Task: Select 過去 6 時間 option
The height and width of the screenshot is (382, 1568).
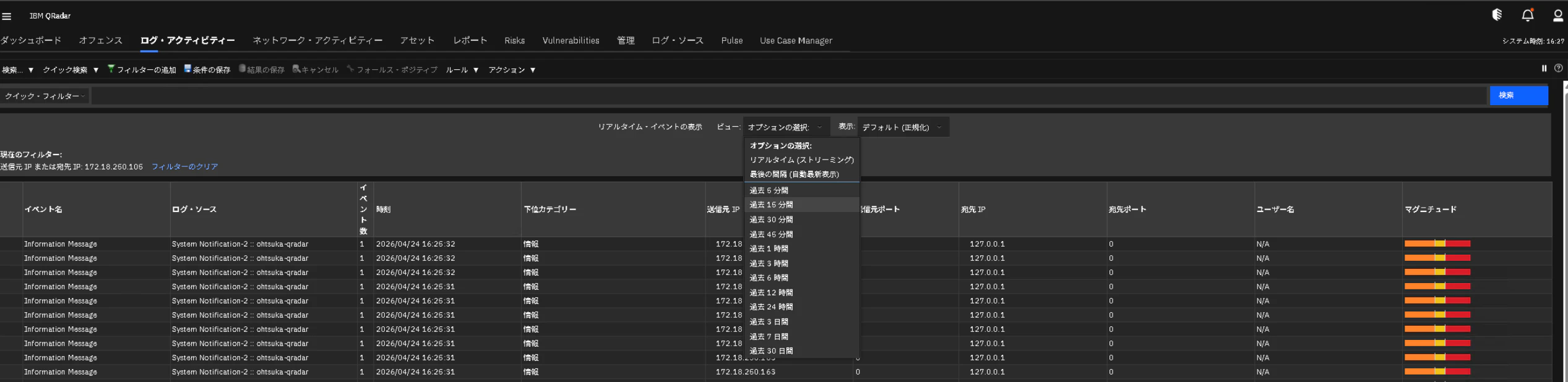Action: tap(801, 278)
